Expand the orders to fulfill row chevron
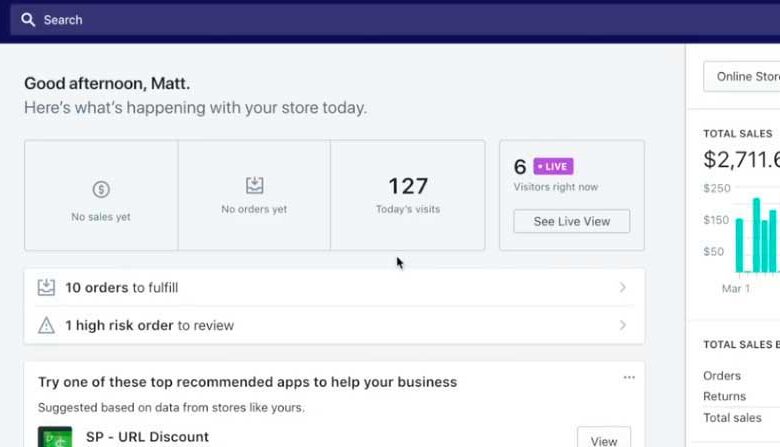 (x=622, y=288)
